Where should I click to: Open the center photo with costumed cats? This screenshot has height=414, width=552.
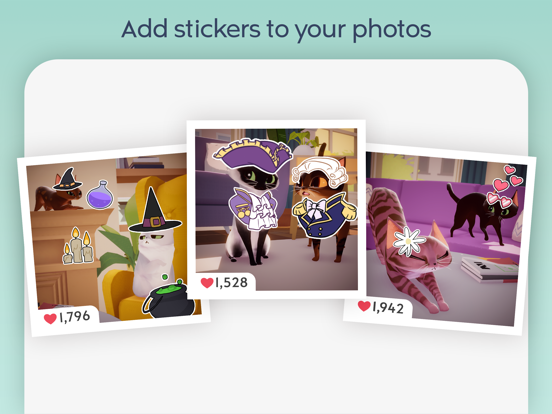(276, 209)
